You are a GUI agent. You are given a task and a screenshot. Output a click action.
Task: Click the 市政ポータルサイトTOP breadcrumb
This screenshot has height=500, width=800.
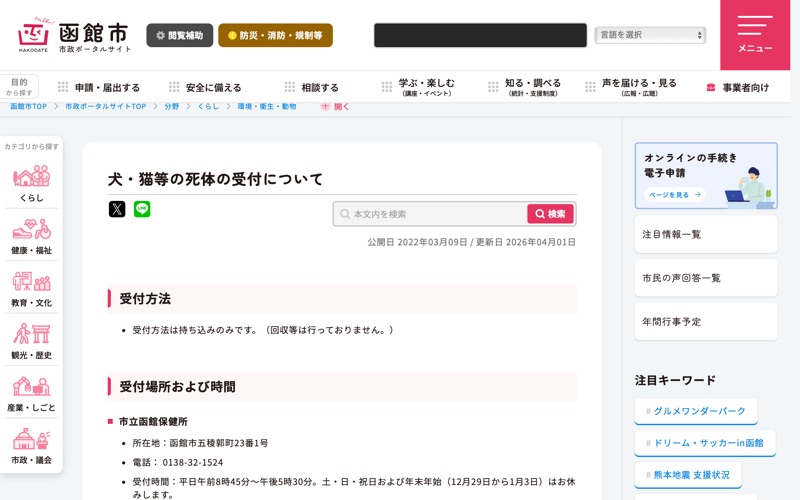click(106, 106)
